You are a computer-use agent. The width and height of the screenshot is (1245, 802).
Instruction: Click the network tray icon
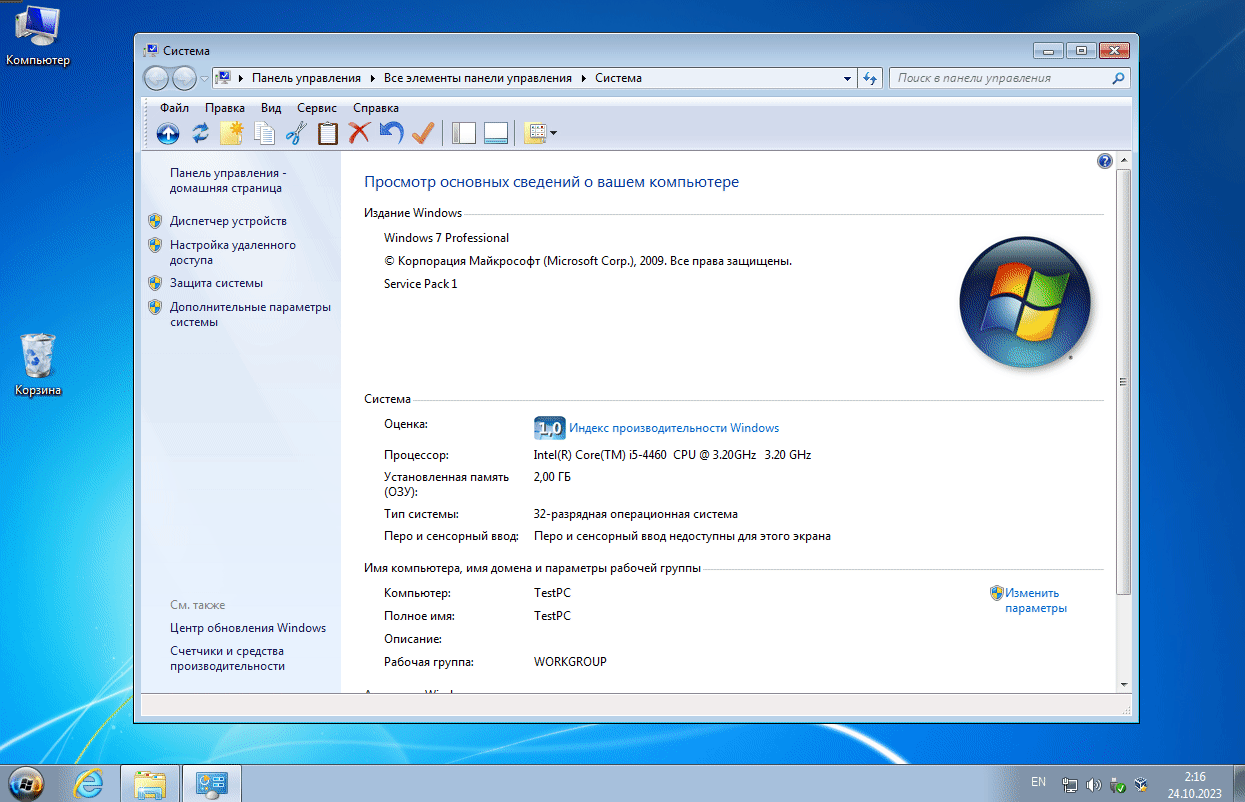click(1069, 785)
